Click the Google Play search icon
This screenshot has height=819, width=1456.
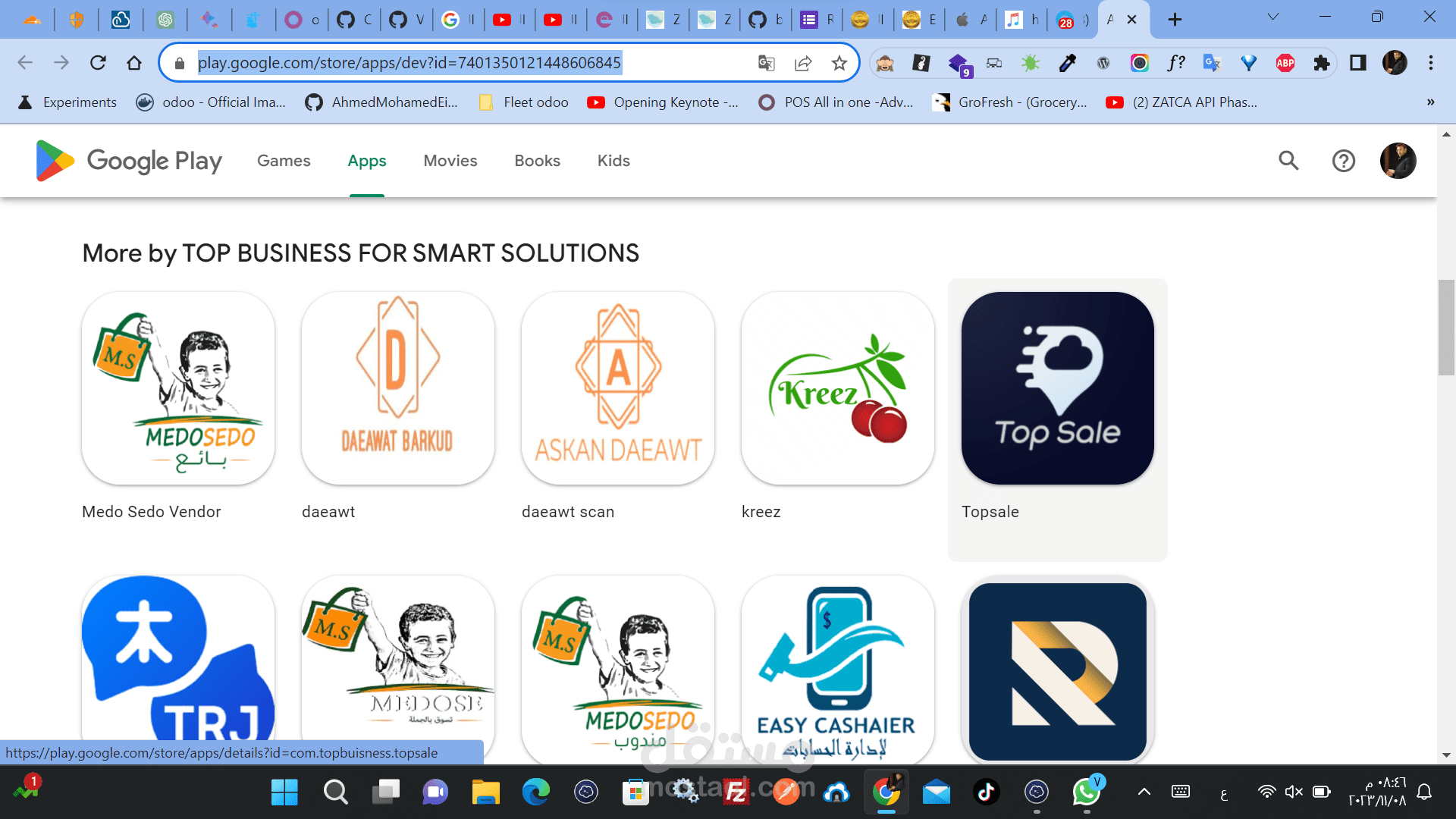pyautogui.click(x=1288, y=161)
